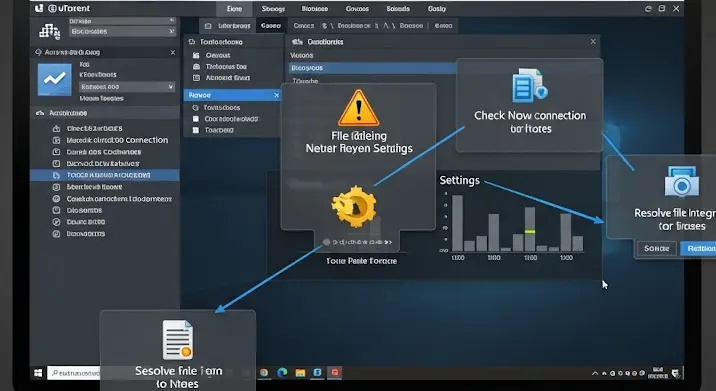
Task: Show hidden system tray icons chevron
Action: click(595, 373)
